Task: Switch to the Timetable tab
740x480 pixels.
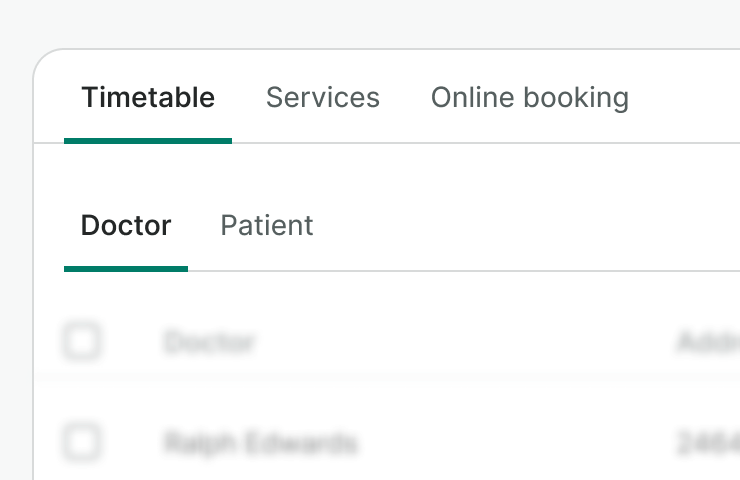Action: 148,98
